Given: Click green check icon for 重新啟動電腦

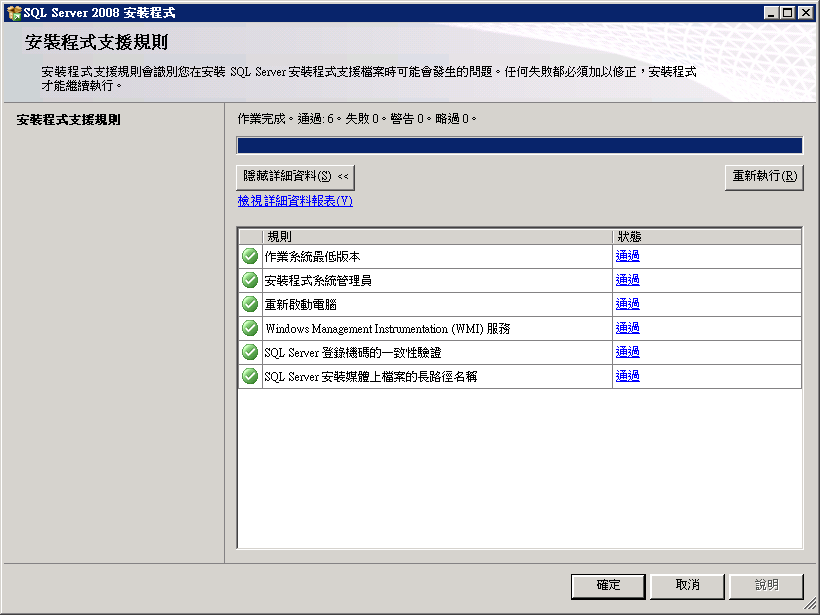Looking at the screenshot, I should [x=250, y=304].
